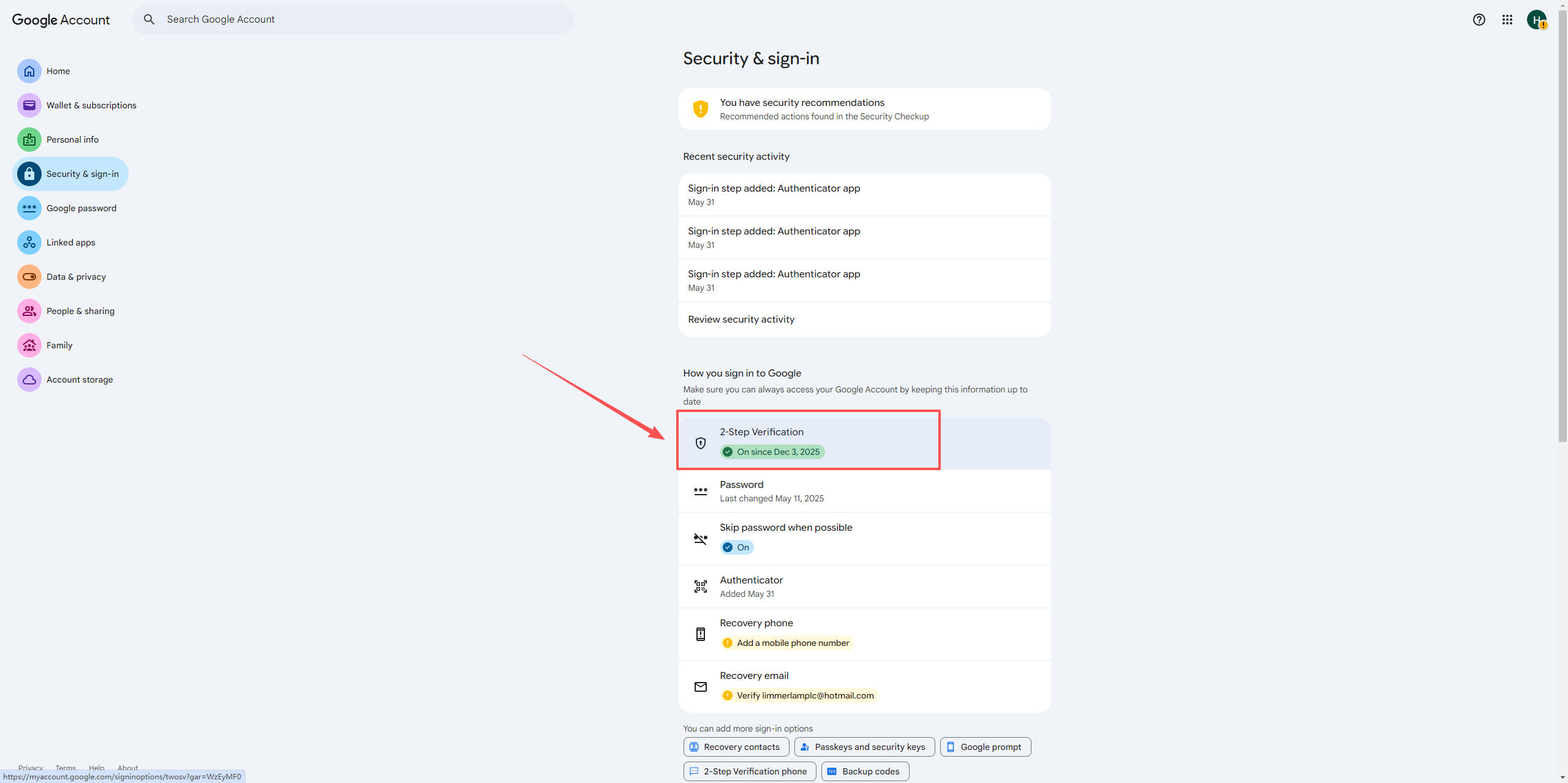The height and width of the screenshot is (783, 1568).
Task: Open the security recommendations card
Action: [x=864, y=109]
